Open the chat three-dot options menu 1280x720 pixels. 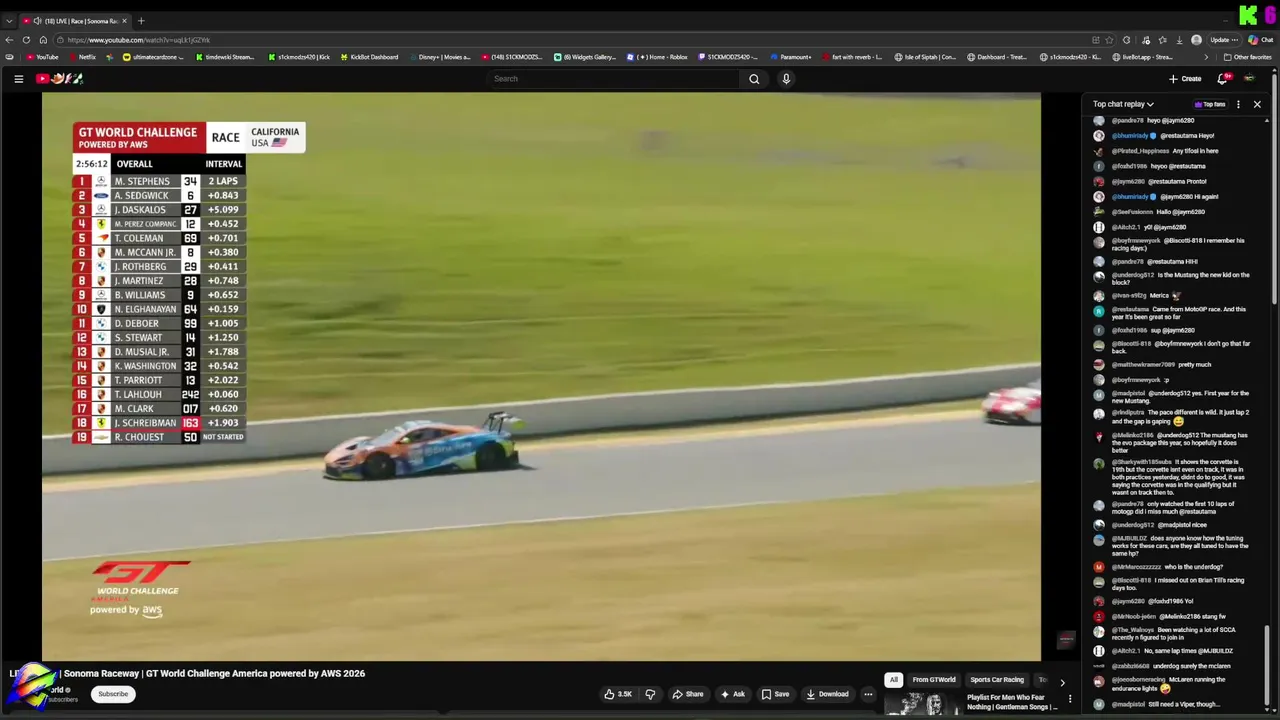[1238, 104]
